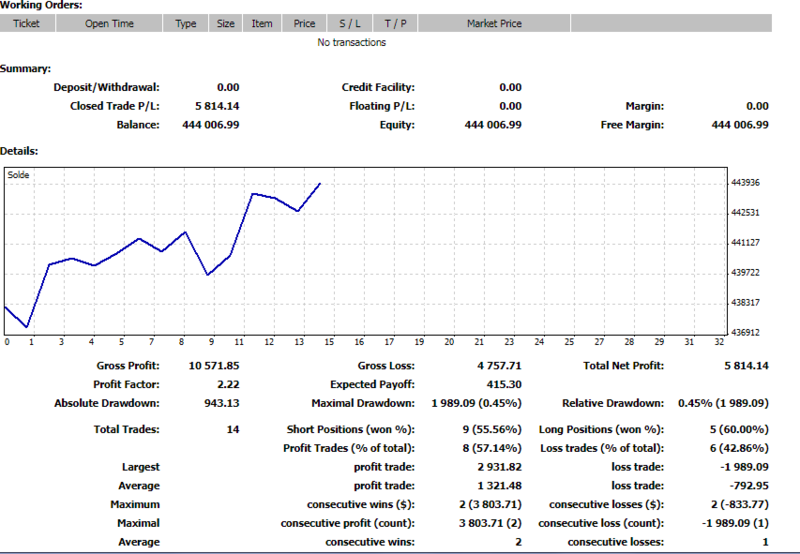
Task: Click the Maximal Drawdown value
Action: pos(477,404)
